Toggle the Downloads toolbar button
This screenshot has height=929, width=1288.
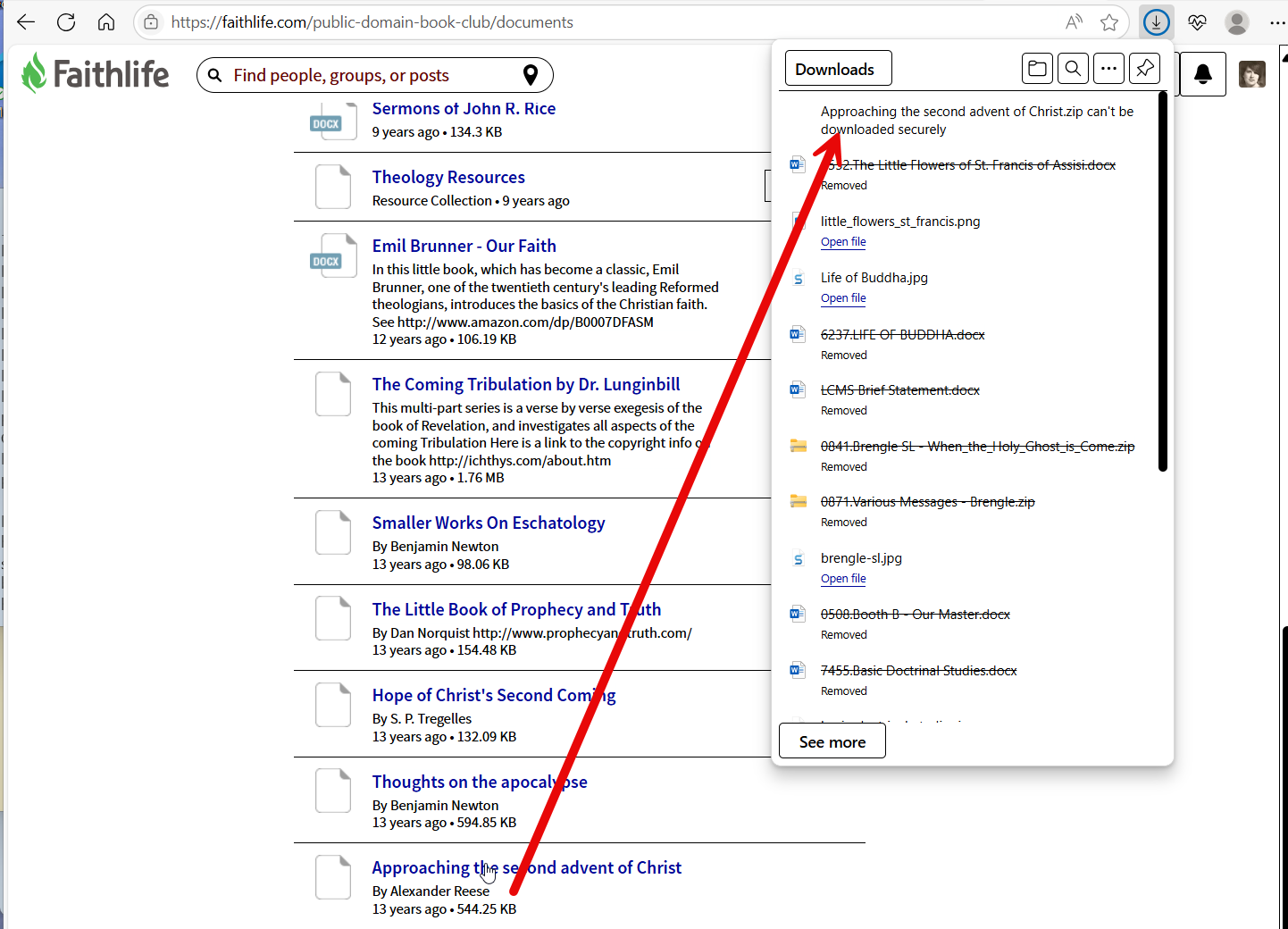point(1157,22)
